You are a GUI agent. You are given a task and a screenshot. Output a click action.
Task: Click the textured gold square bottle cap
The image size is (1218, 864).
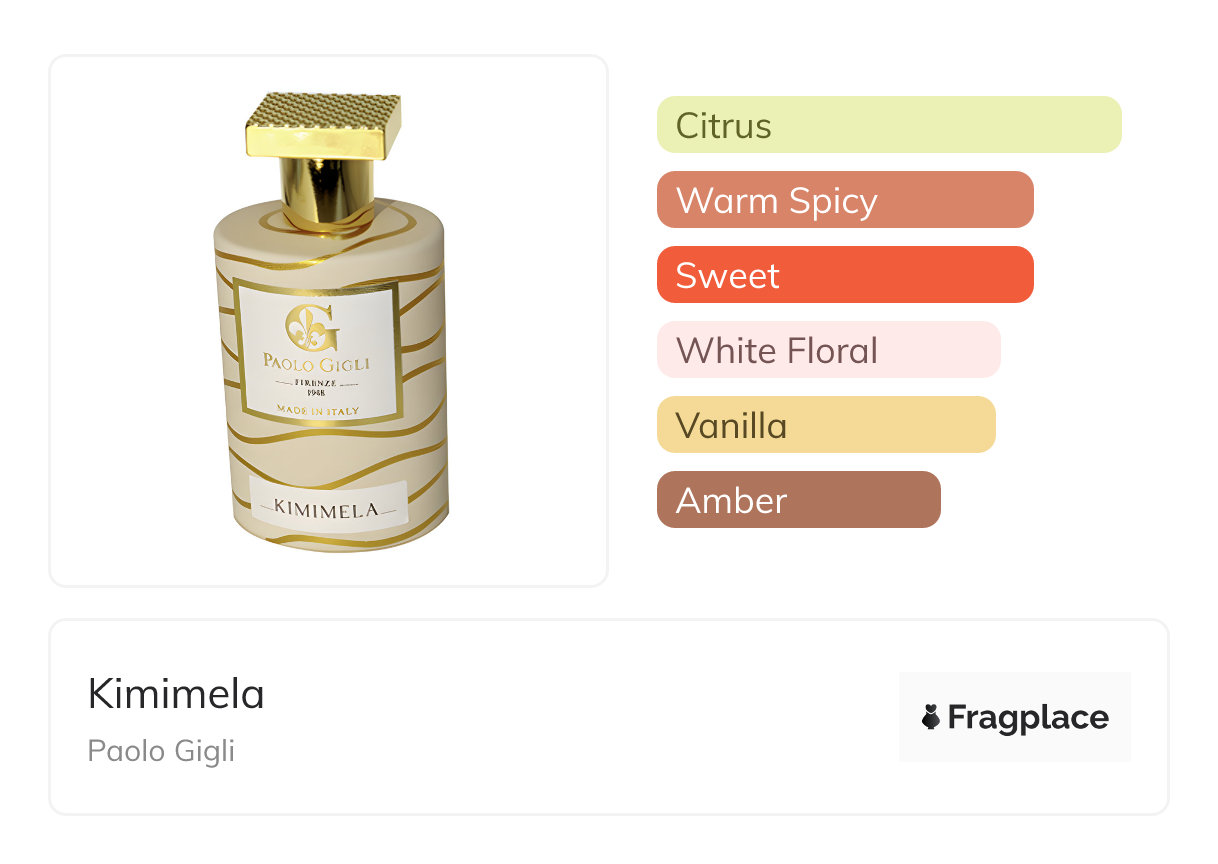(324, 127)
